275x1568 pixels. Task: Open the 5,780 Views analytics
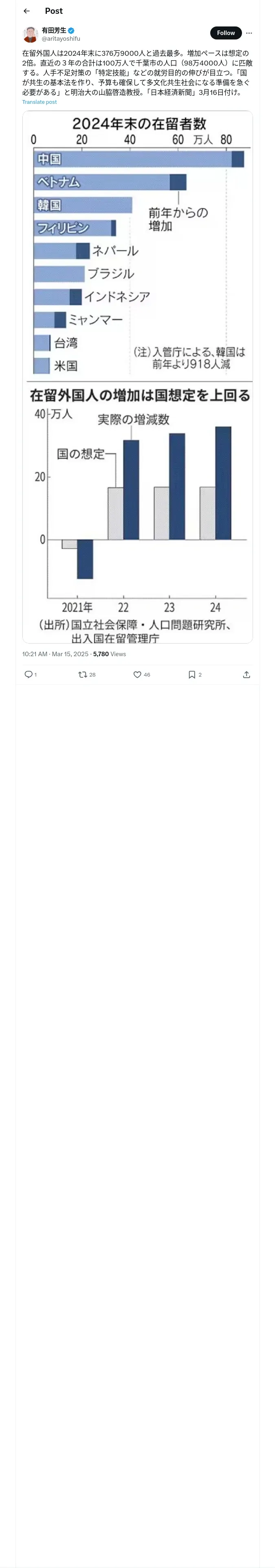click(x=110, y=654)
